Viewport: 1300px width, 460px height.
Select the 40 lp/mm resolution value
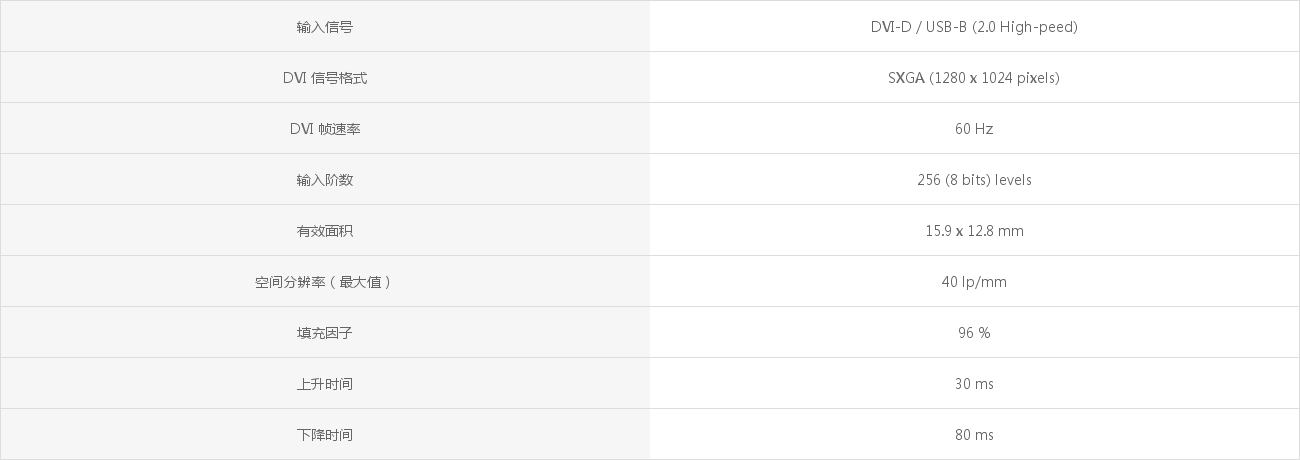click(974, 282)
